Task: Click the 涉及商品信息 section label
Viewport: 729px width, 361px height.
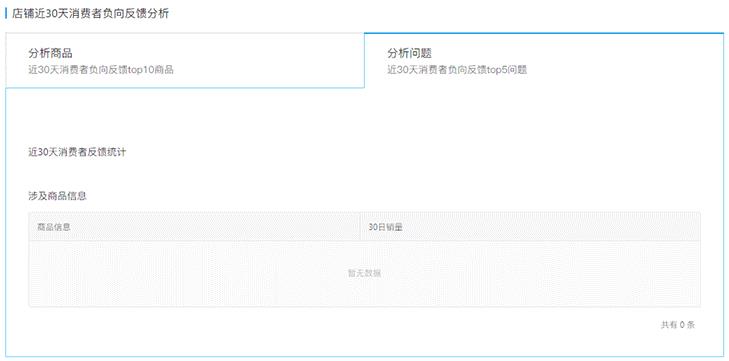Action: click(x=58, y=196)
